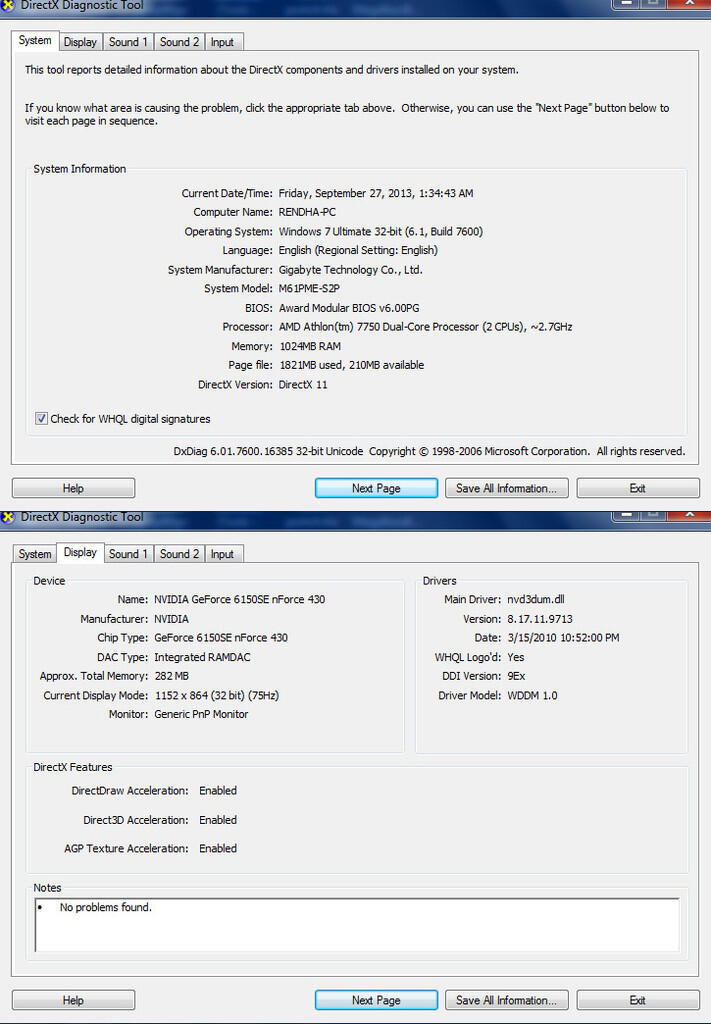The height and width of the screenshot is (1024, 711).
Task: Click 282 MB total memory value
Action: 172,677
